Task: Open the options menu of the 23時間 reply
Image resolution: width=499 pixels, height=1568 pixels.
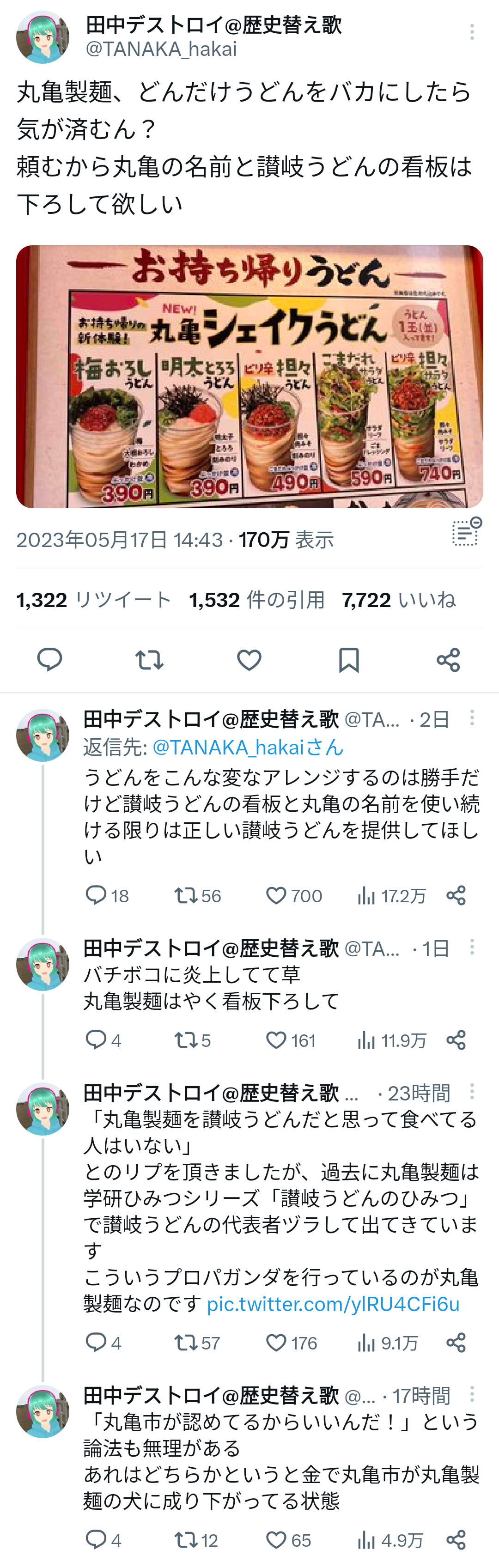Action: click(x=472, y=1091)
